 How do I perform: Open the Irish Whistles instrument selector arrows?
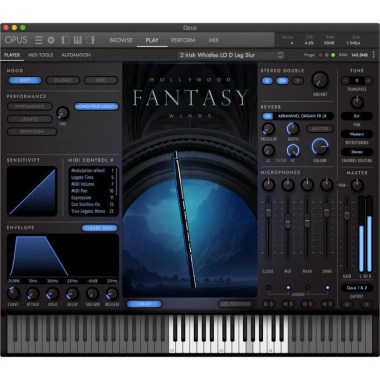[281, 55]
